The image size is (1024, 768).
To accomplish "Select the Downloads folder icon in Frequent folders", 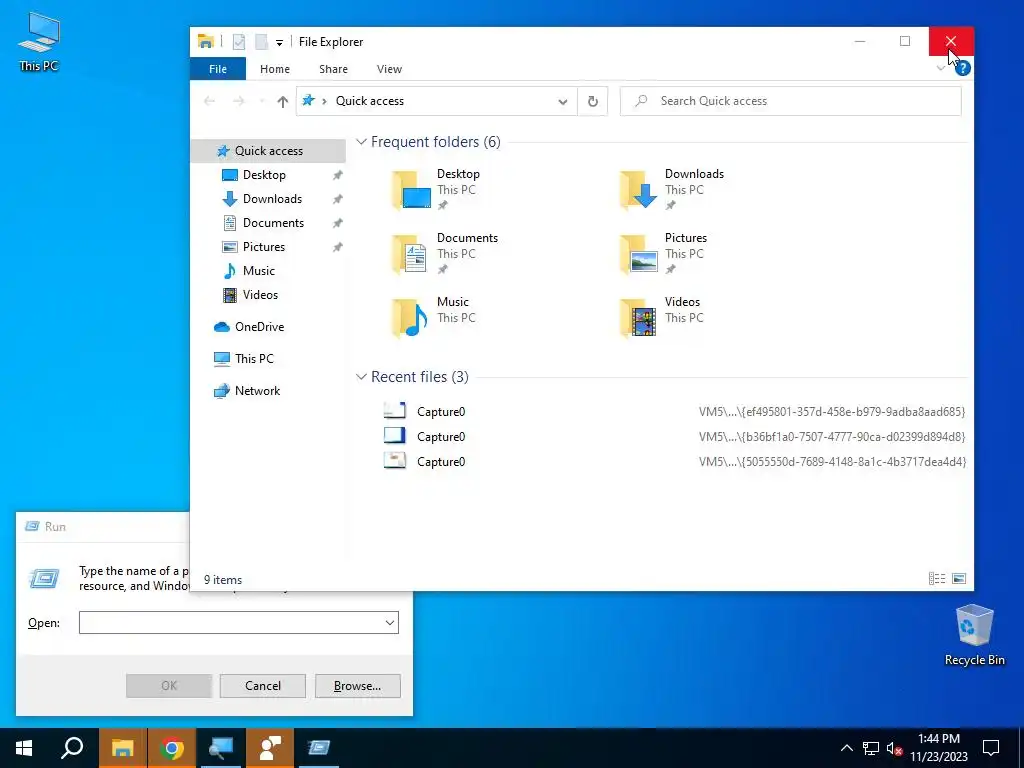I will coord(639,190).
